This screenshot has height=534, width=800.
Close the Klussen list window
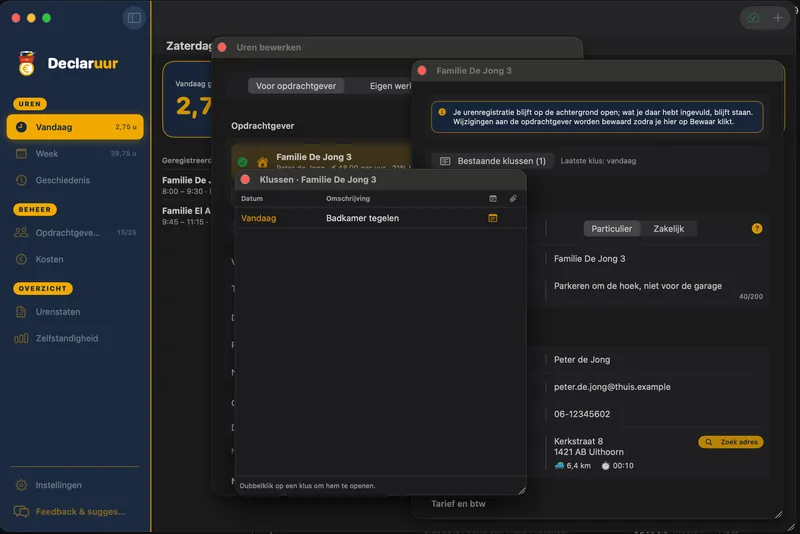pos(245,180)
